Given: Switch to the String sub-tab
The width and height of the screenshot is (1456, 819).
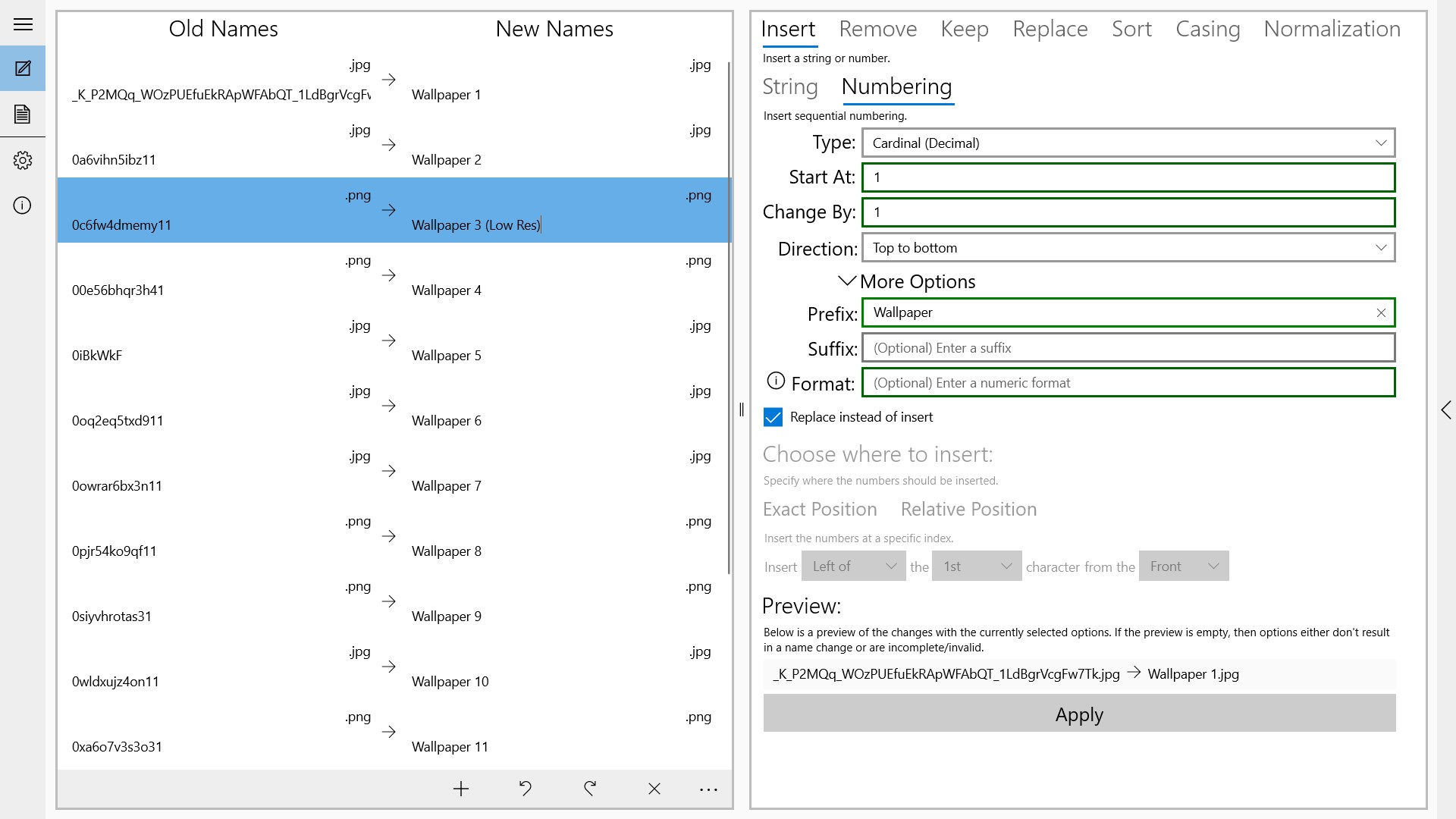Looking at the screenshot, I should (x=789, y=86).
